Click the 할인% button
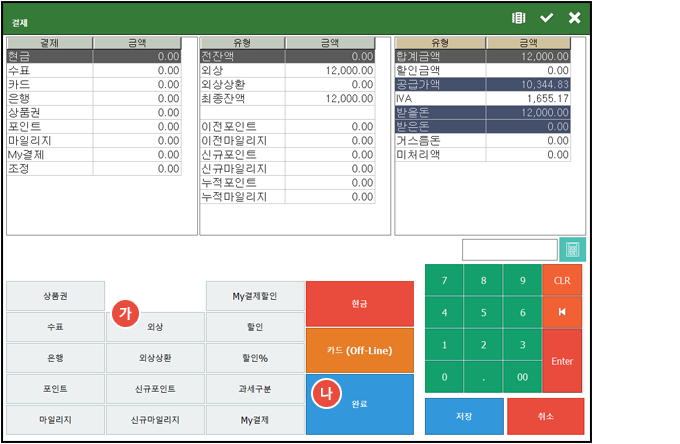The width and height of the screenshot is (680, 444). tap(255, 358)
